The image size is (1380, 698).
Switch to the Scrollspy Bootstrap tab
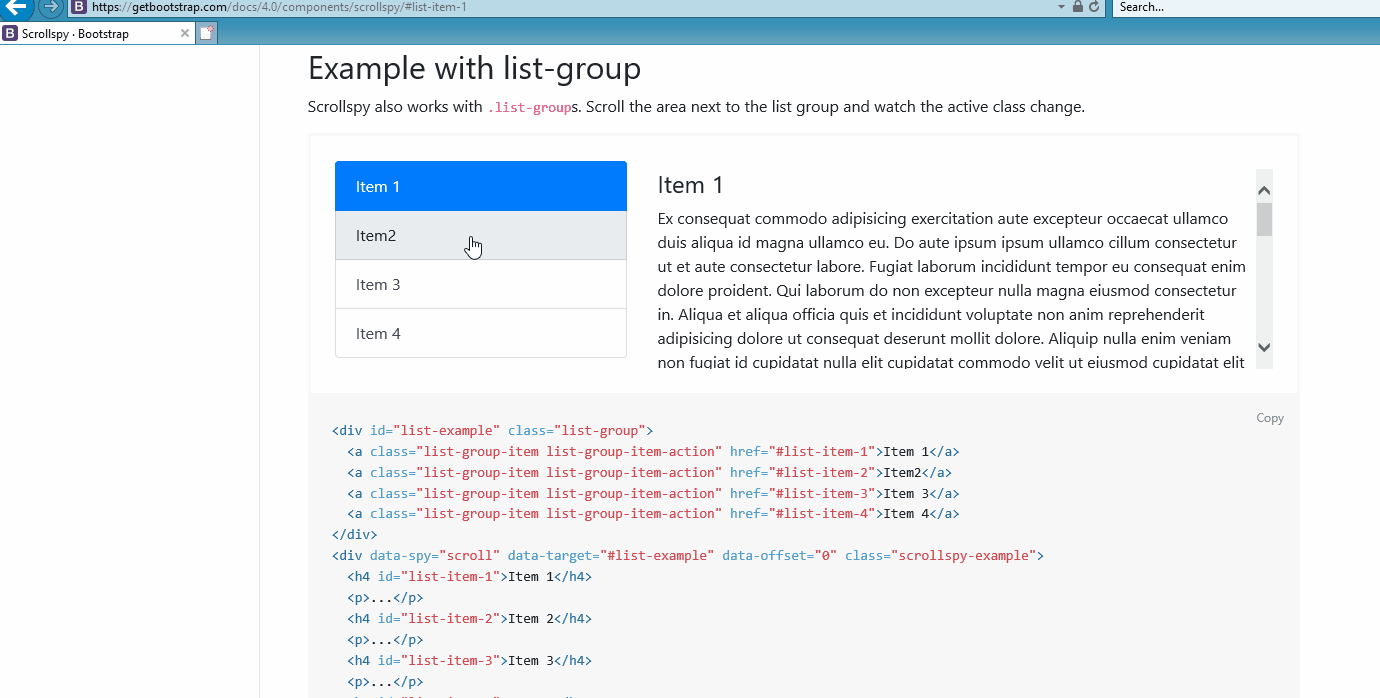pos(95,32)
